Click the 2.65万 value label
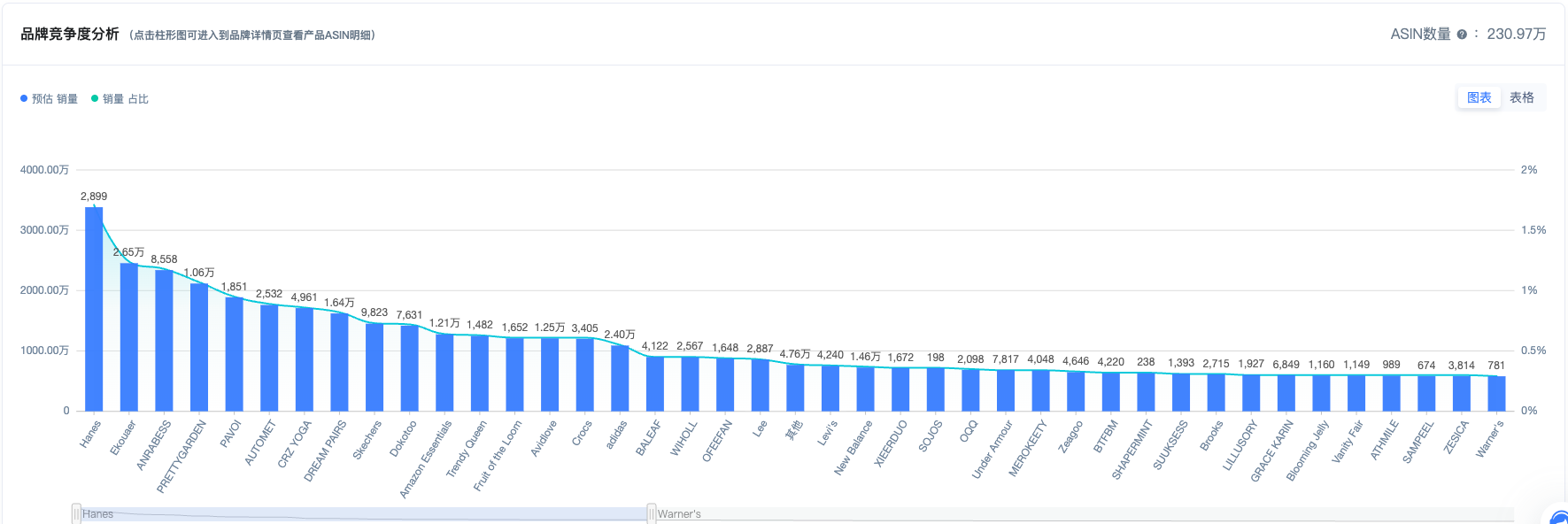This screenshot has width=1568, height=524. (x=128, y=252)
